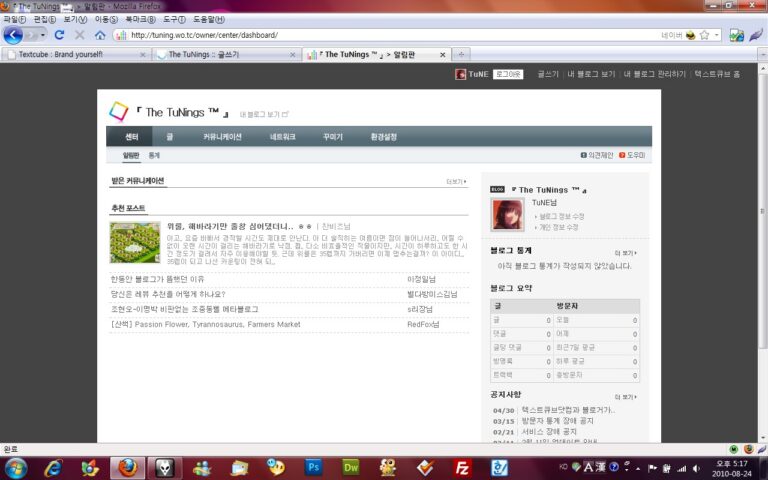Show hidden system tray icons arrow
The width and height of the screenshot is (768, 480).
tap(638, 468)
